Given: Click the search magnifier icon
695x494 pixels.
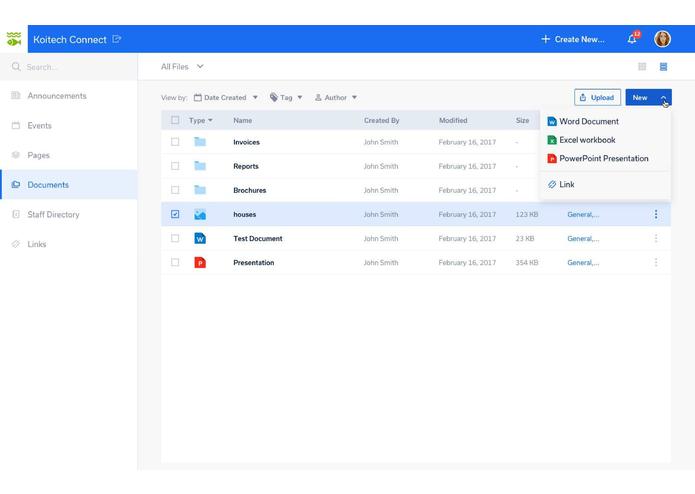Looking at the screenshot, I should [x=16, y=66].
